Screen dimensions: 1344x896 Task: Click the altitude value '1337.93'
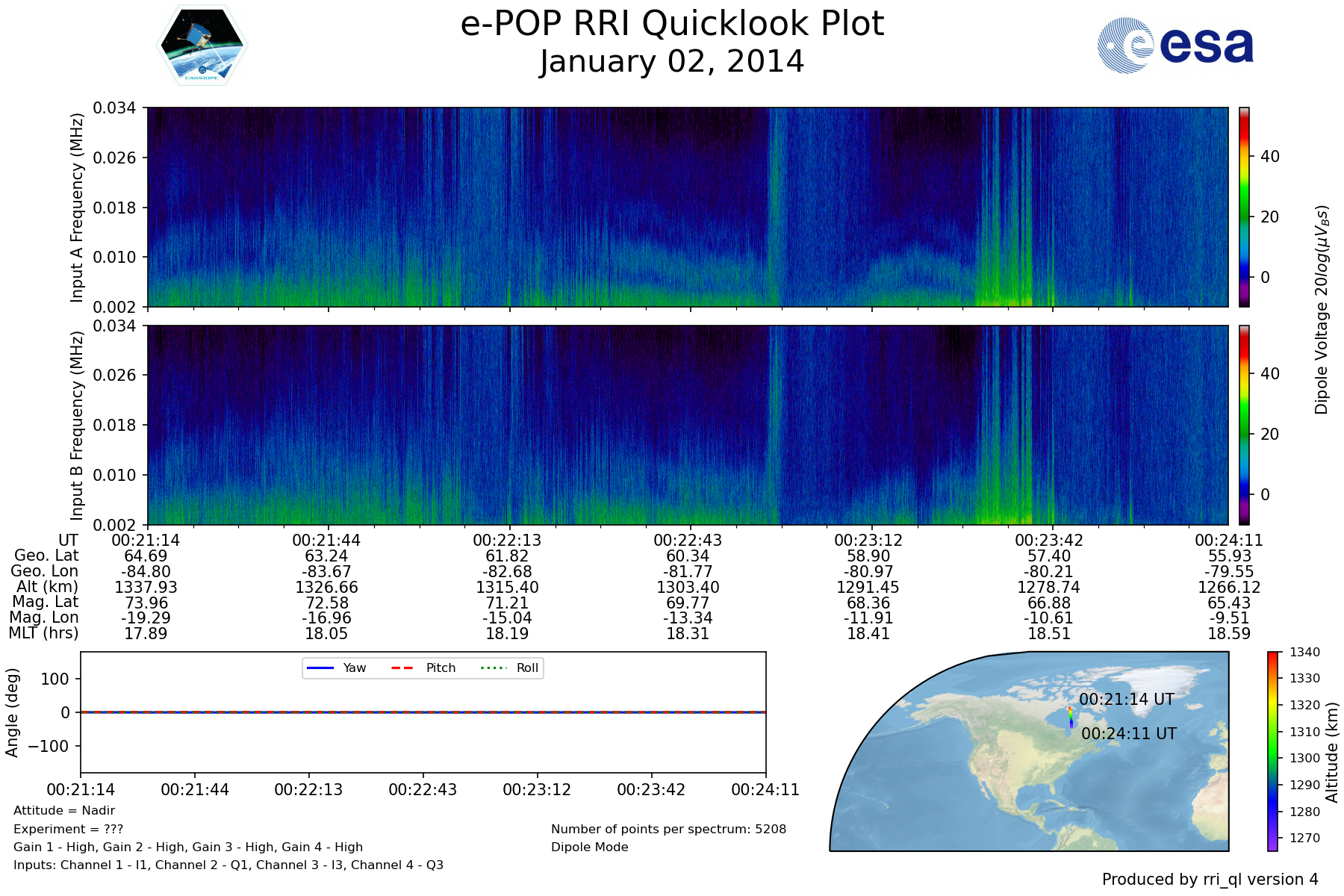coord(146,588)
